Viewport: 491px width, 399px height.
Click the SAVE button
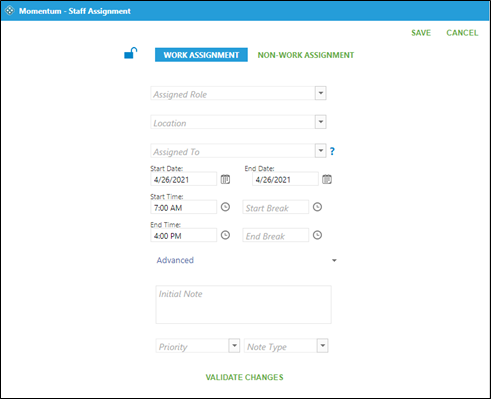point(421,33)
